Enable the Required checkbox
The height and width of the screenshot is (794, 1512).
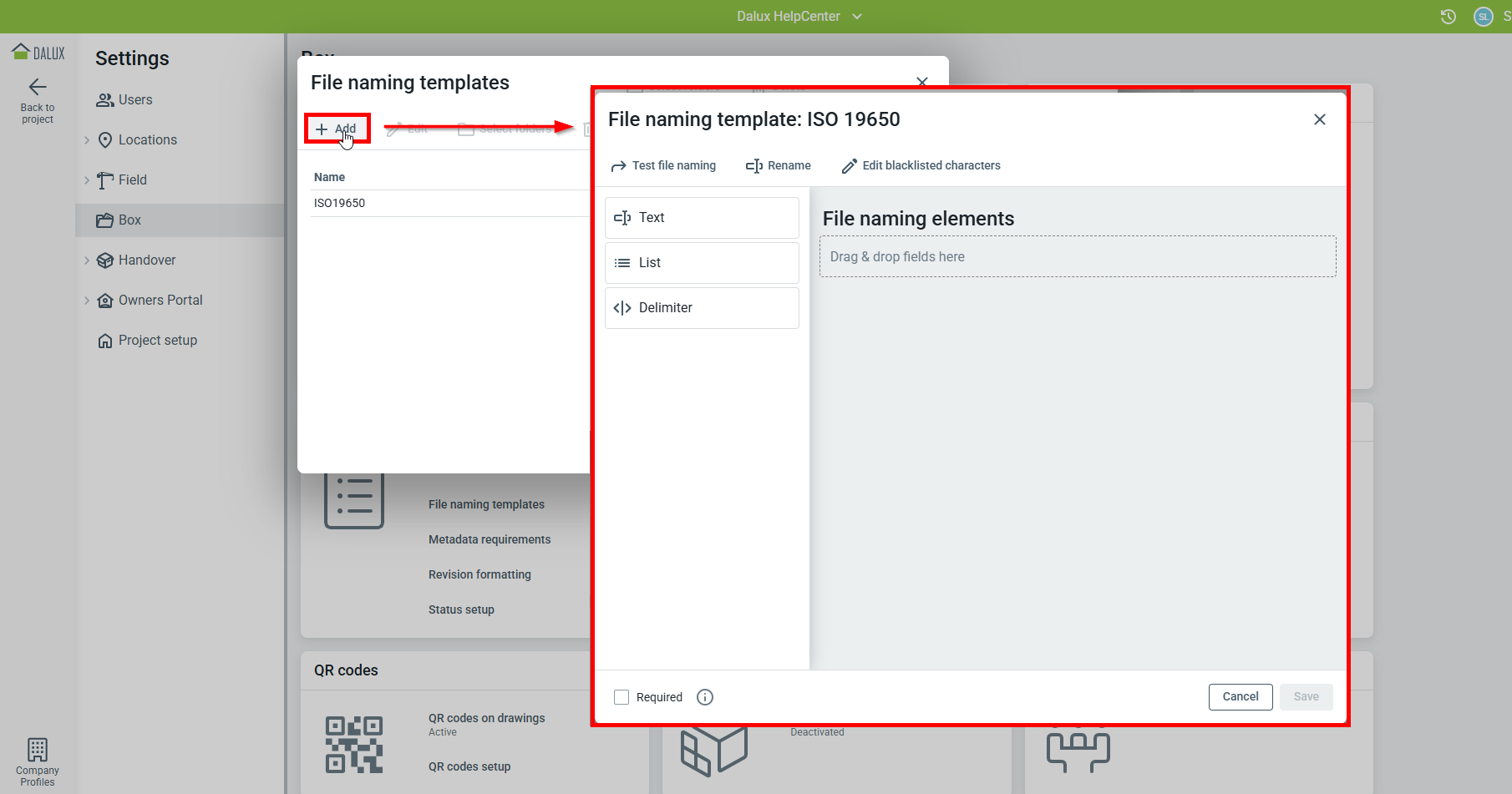(622, 697)
